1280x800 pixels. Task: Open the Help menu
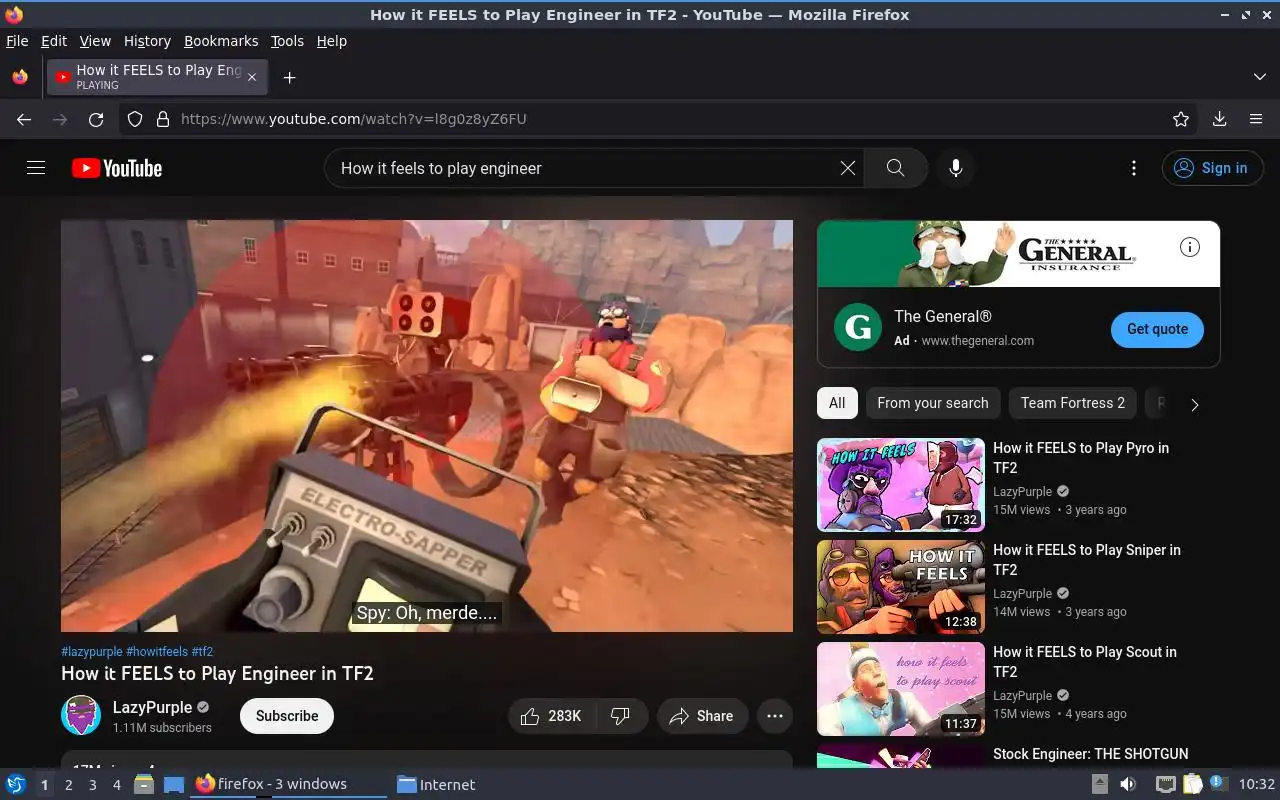[331, 41]
